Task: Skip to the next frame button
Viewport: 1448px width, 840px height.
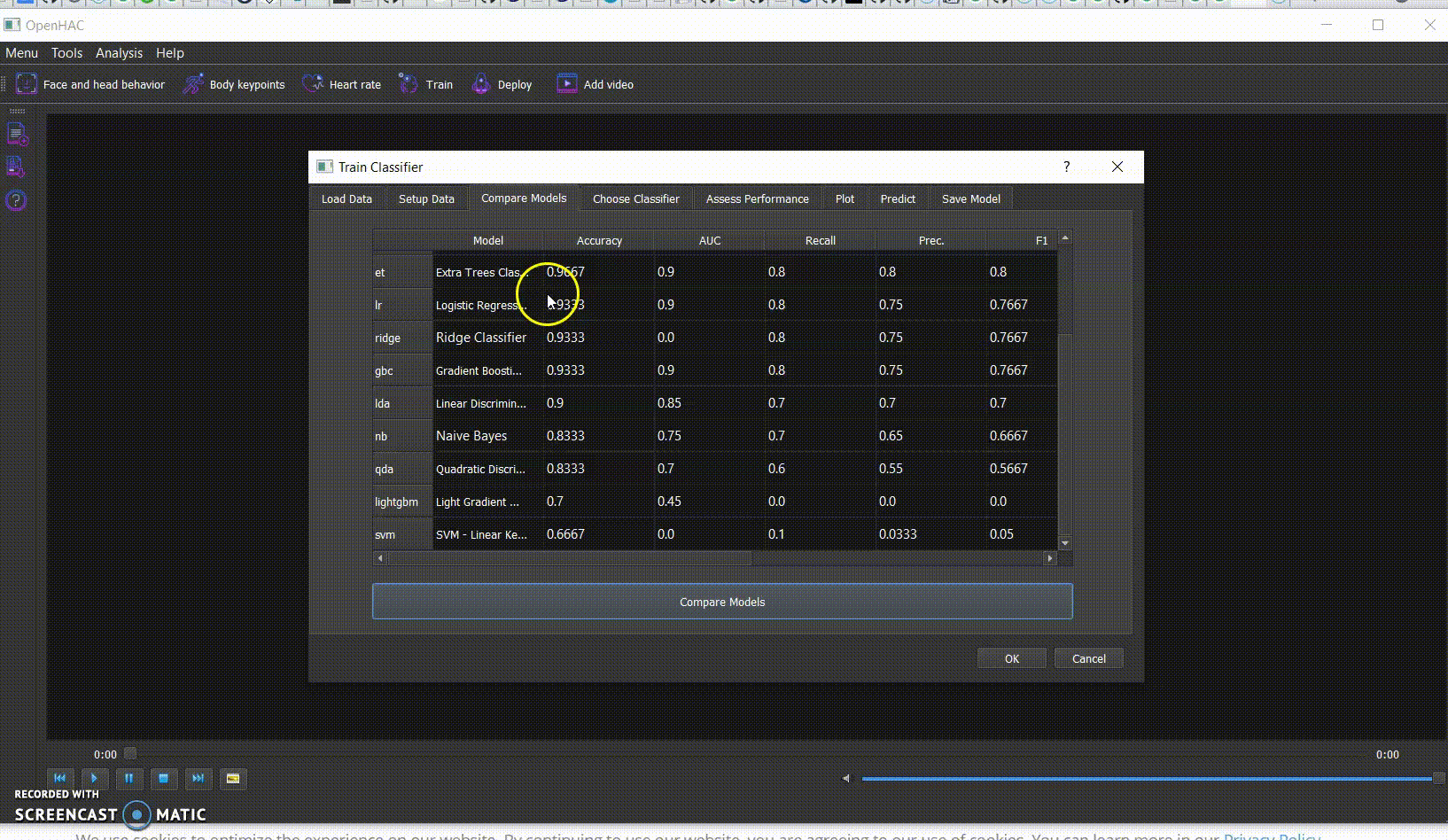Action: (x=198, y=779)
